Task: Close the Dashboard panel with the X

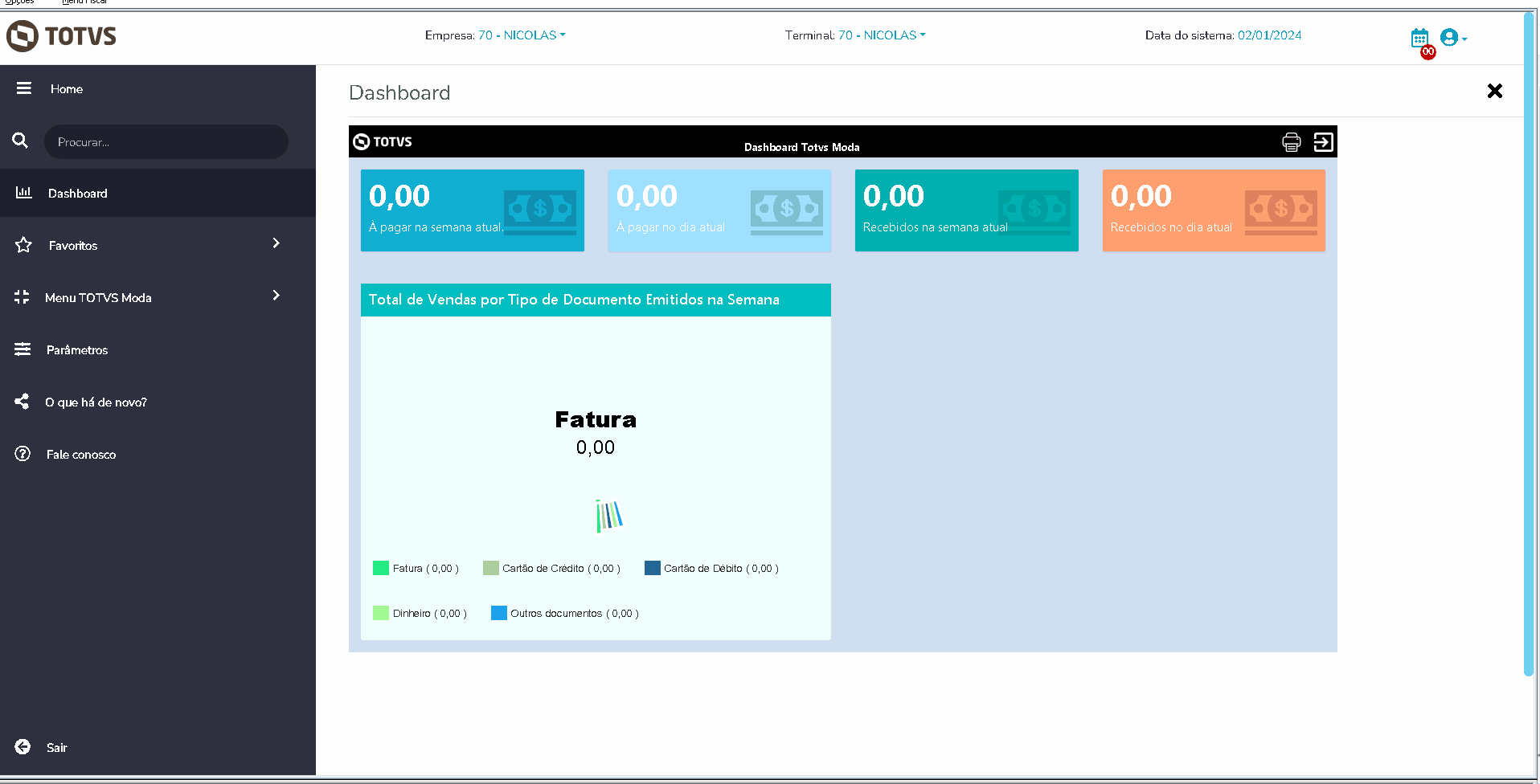Action: (1495, 91)
